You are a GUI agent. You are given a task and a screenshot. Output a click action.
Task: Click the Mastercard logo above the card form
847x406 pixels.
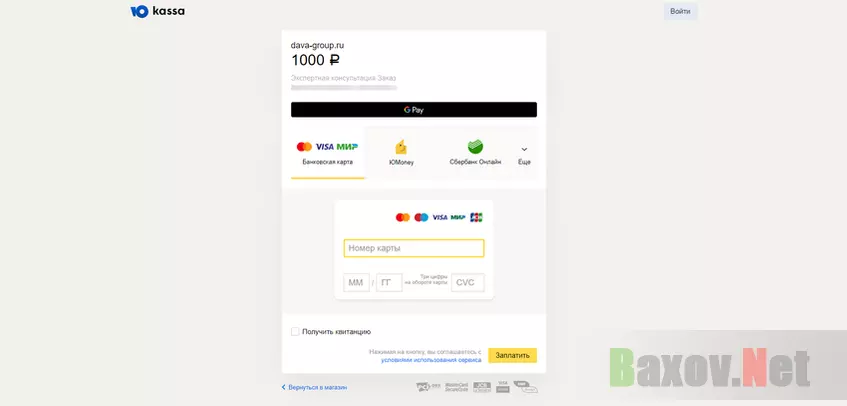pos(402,217)
